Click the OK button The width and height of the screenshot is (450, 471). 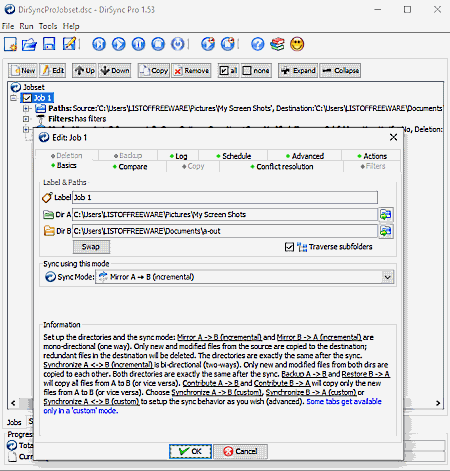(190, 451)
